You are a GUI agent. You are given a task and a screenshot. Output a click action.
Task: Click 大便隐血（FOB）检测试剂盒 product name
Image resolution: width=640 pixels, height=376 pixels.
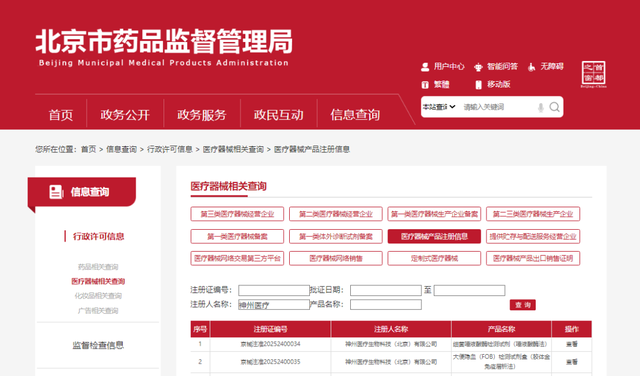click(501, 362)
